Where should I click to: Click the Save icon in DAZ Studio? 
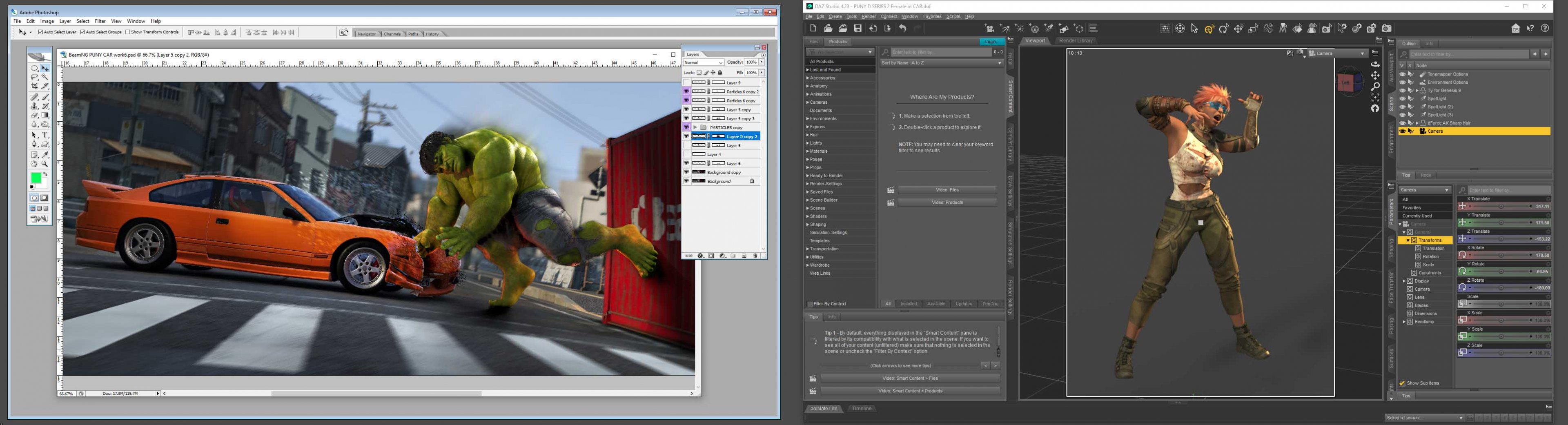(857, 28)
